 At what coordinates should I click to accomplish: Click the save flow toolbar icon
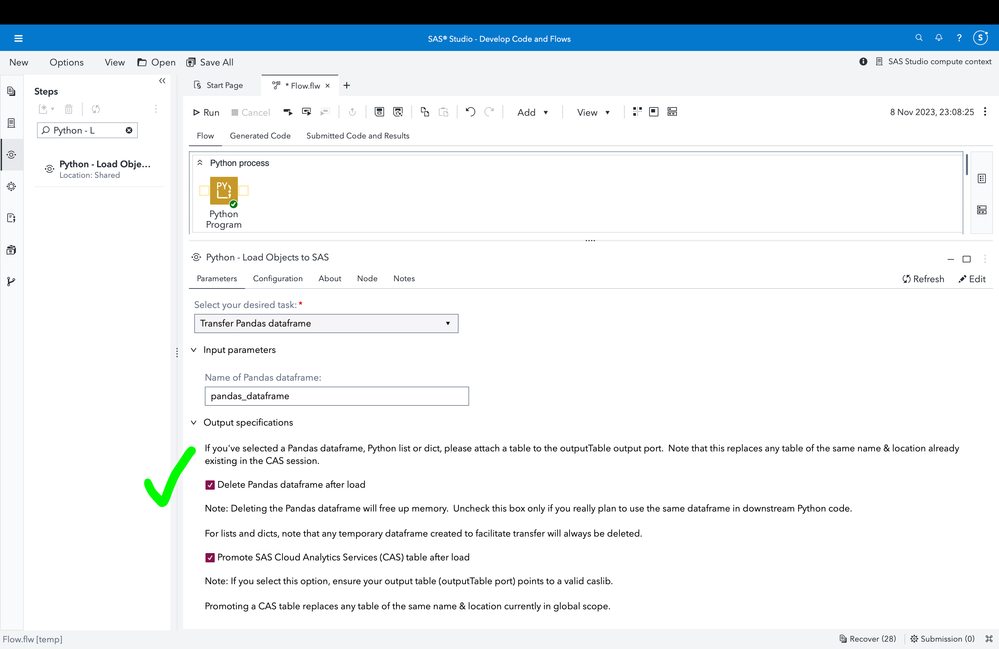[x=379, y=112]
